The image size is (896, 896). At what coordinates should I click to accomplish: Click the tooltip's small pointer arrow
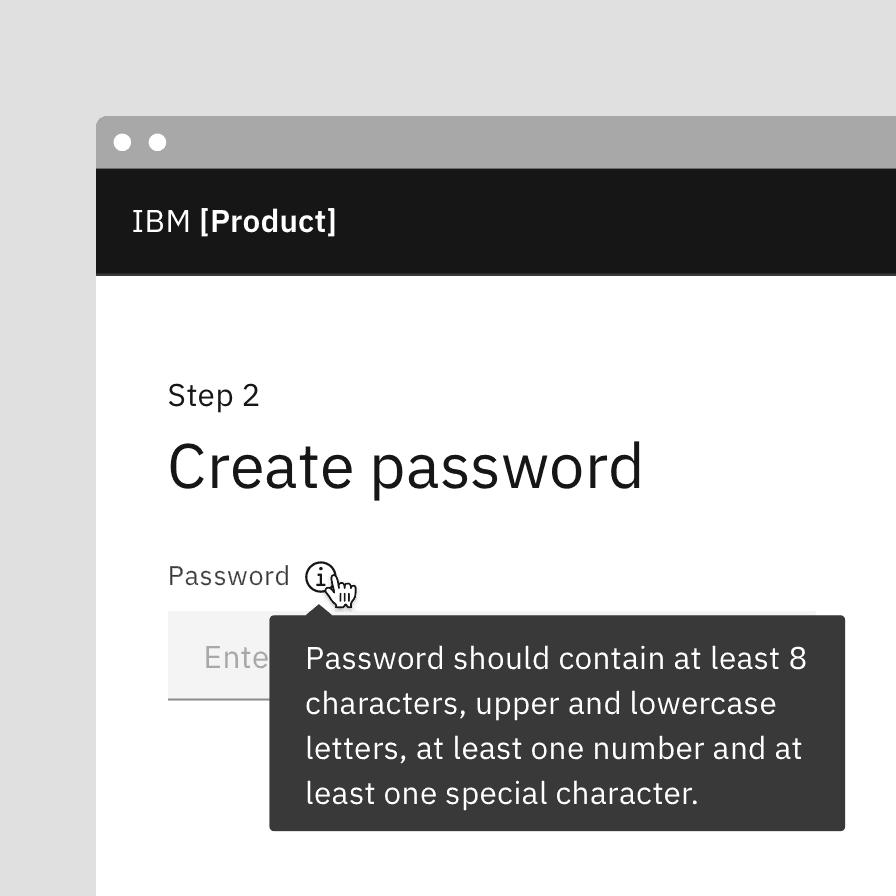point(320,609)
